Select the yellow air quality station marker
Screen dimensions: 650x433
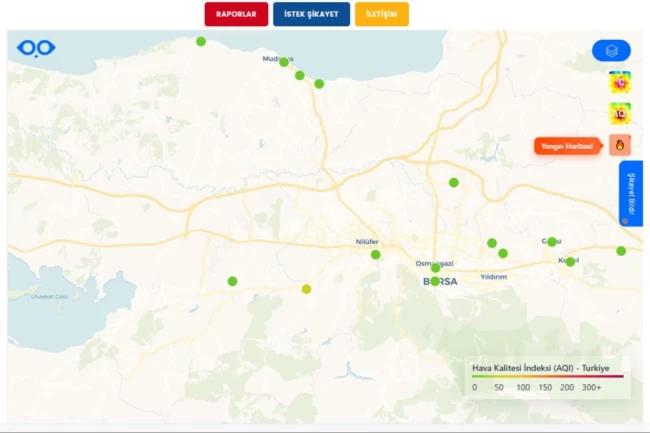pos(306,289)
